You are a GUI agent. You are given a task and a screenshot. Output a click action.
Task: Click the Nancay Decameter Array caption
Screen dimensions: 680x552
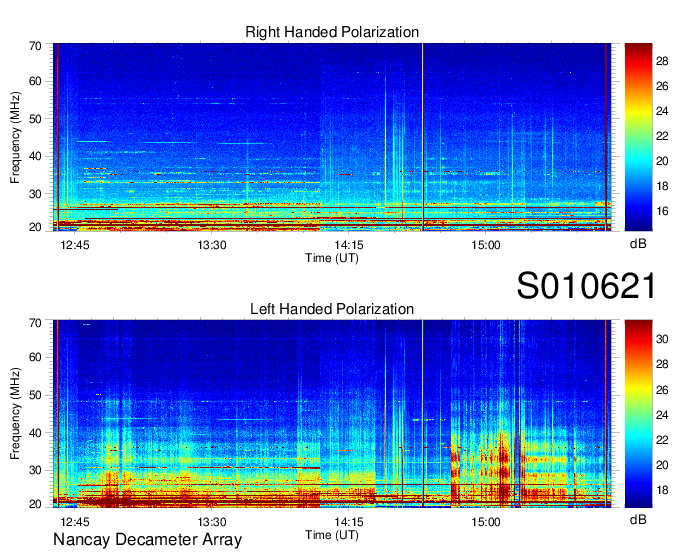tap(147, 539)
